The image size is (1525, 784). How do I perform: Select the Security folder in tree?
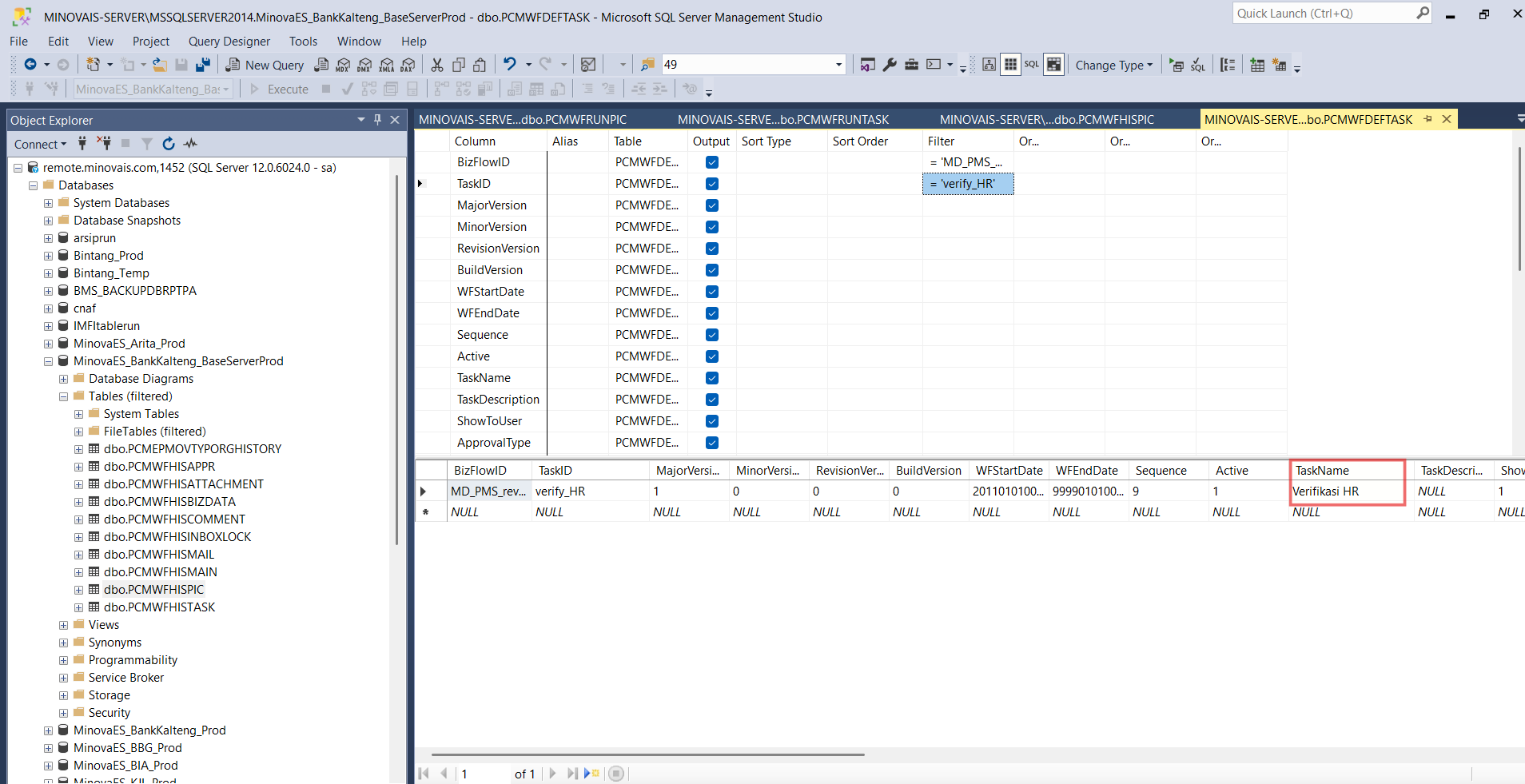click(109, 713)
